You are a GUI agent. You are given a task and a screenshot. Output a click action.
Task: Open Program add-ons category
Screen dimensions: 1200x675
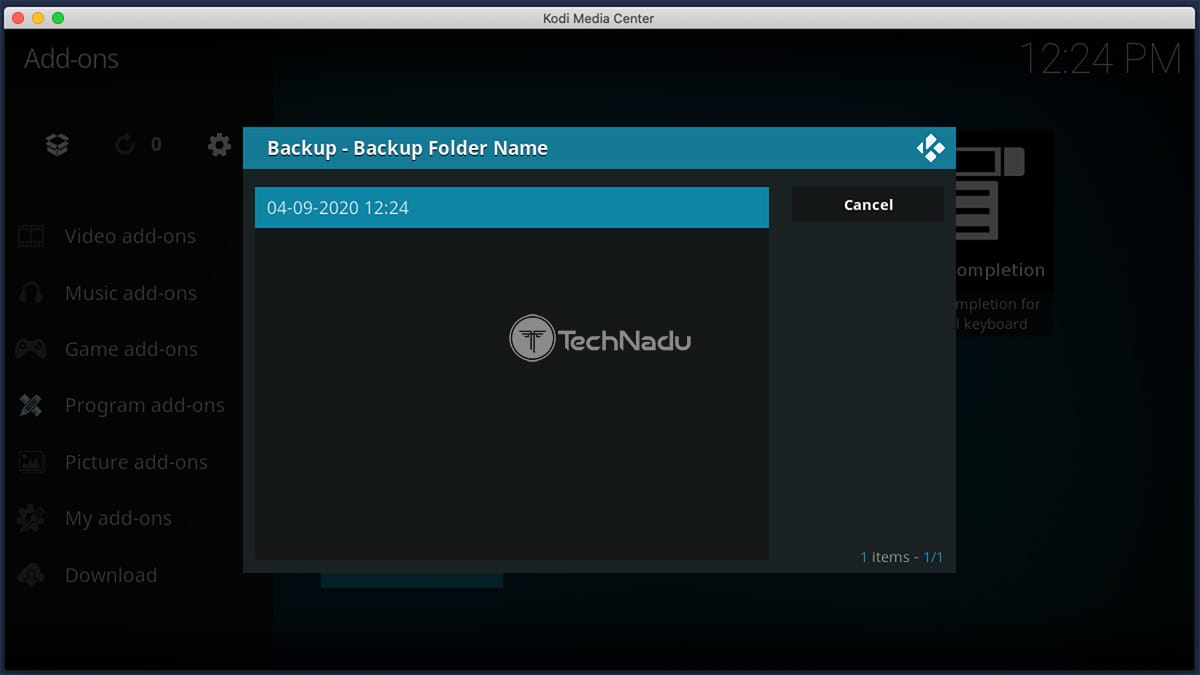point(145,406)
